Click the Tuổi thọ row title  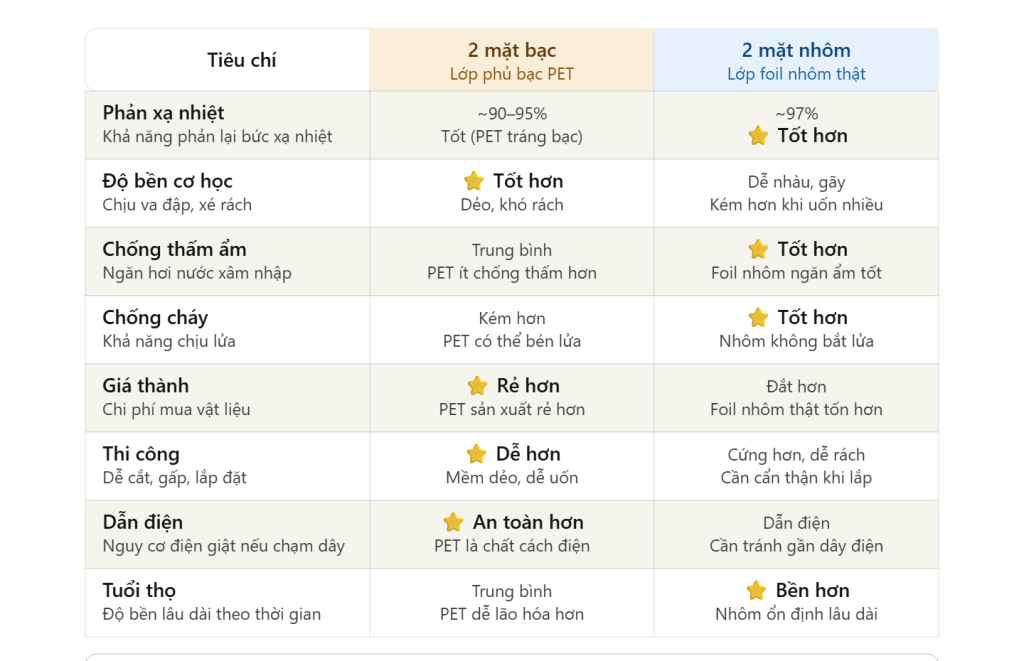point(139,590)
